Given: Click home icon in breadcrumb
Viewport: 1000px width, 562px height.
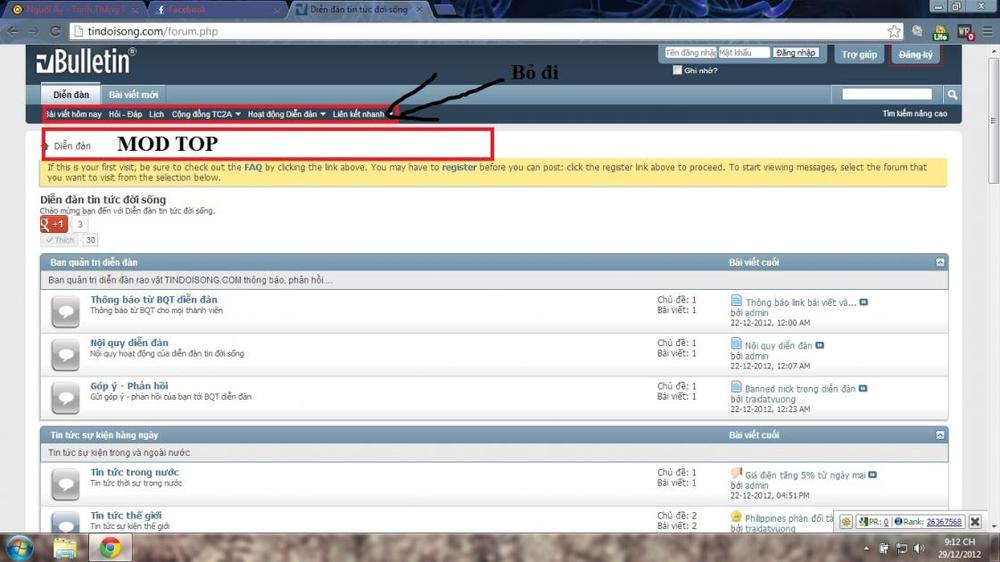Looking at the screenshot, I should (45, 146).
